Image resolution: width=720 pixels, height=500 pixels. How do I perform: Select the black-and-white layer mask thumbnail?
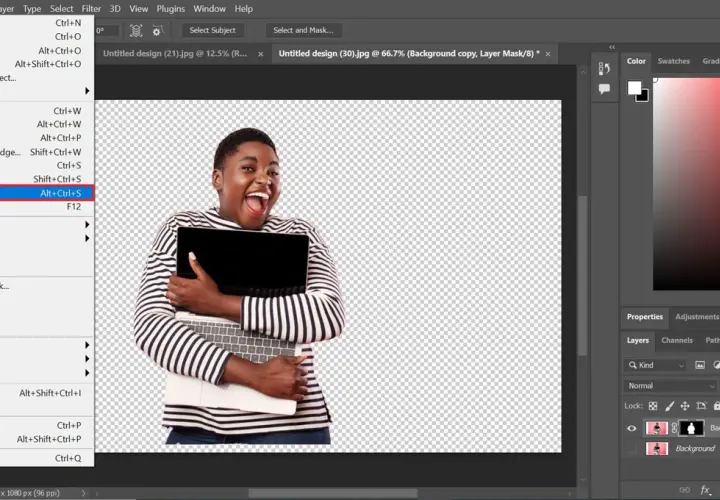[692, 428]
